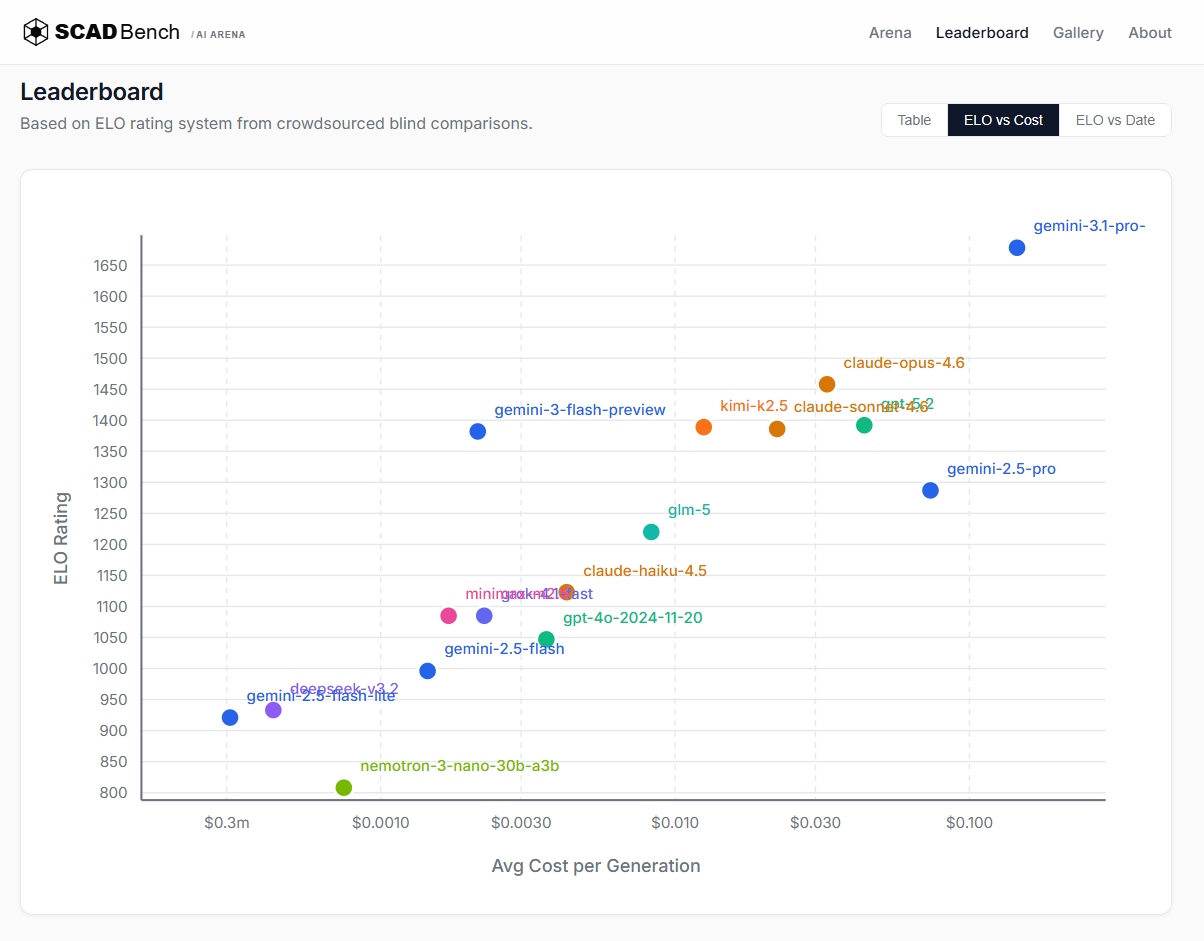Screen dimensions: 1204x941
Task: Click the 1650 y-axis tick label
Action: [x=112, y=266]
